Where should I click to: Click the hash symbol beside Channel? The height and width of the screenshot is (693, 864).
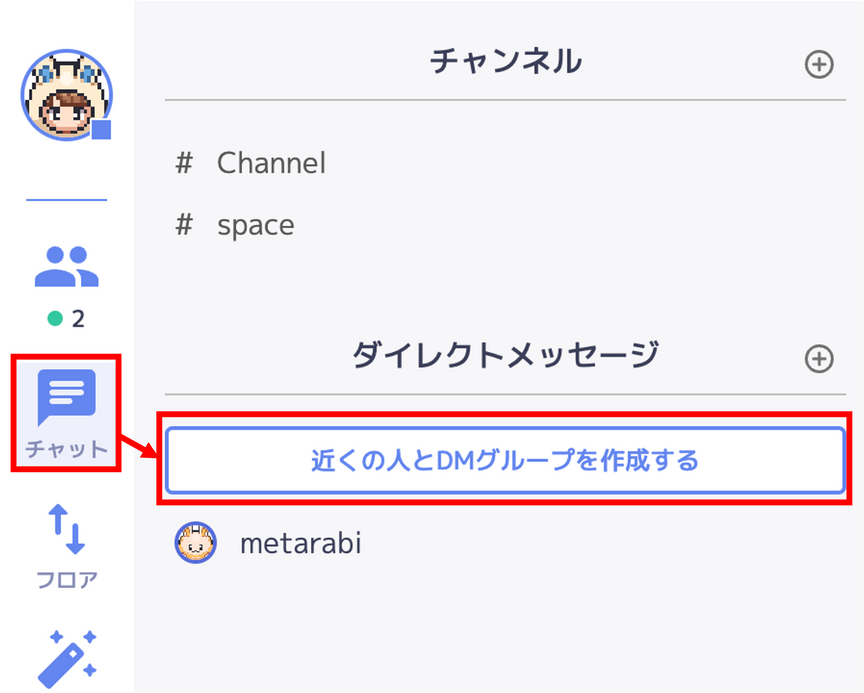(184, 163)
